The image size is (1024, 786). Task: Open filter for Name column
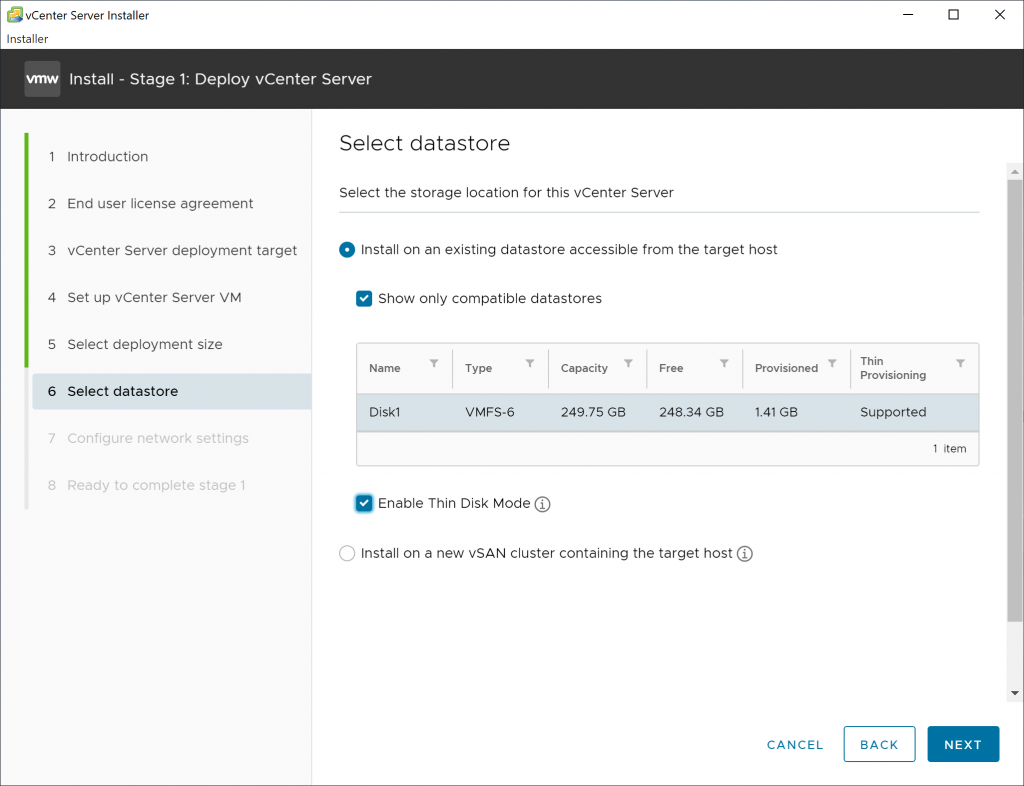[x=434, y=364]
